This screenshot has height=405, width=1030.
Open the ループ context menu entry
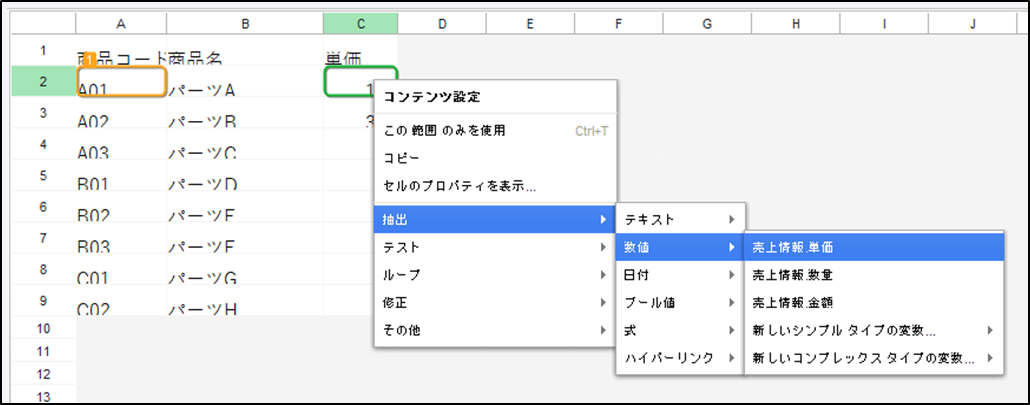(495, 274)
